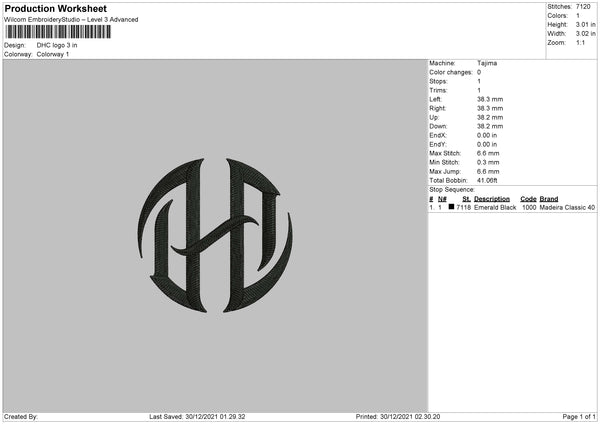Click the Up value '38.2 mm'
This screenshot has width=600, height=424.
[490, 117]
